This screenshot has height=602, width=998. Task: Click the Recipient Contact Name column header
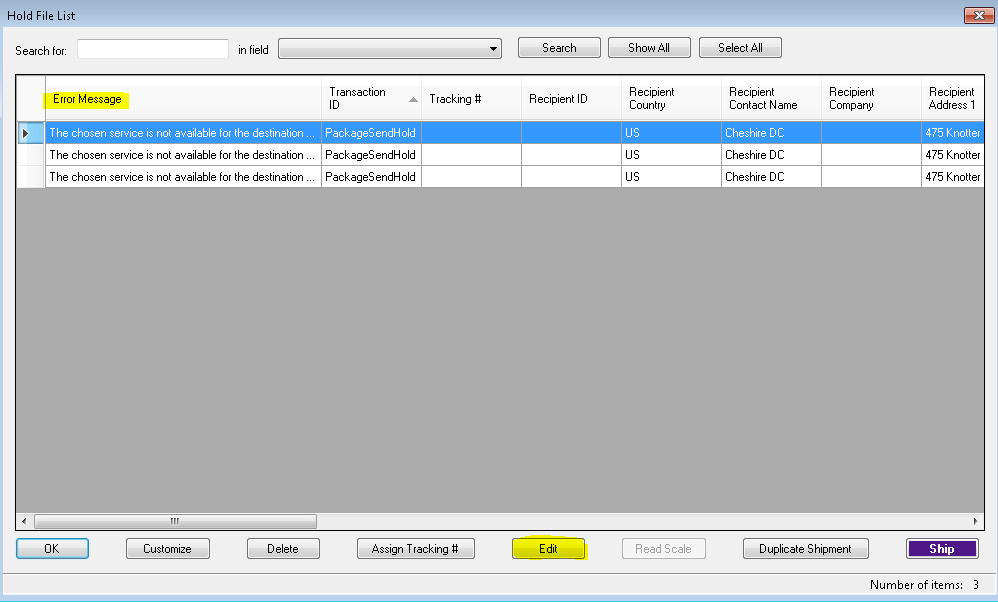tap(771, 99)
